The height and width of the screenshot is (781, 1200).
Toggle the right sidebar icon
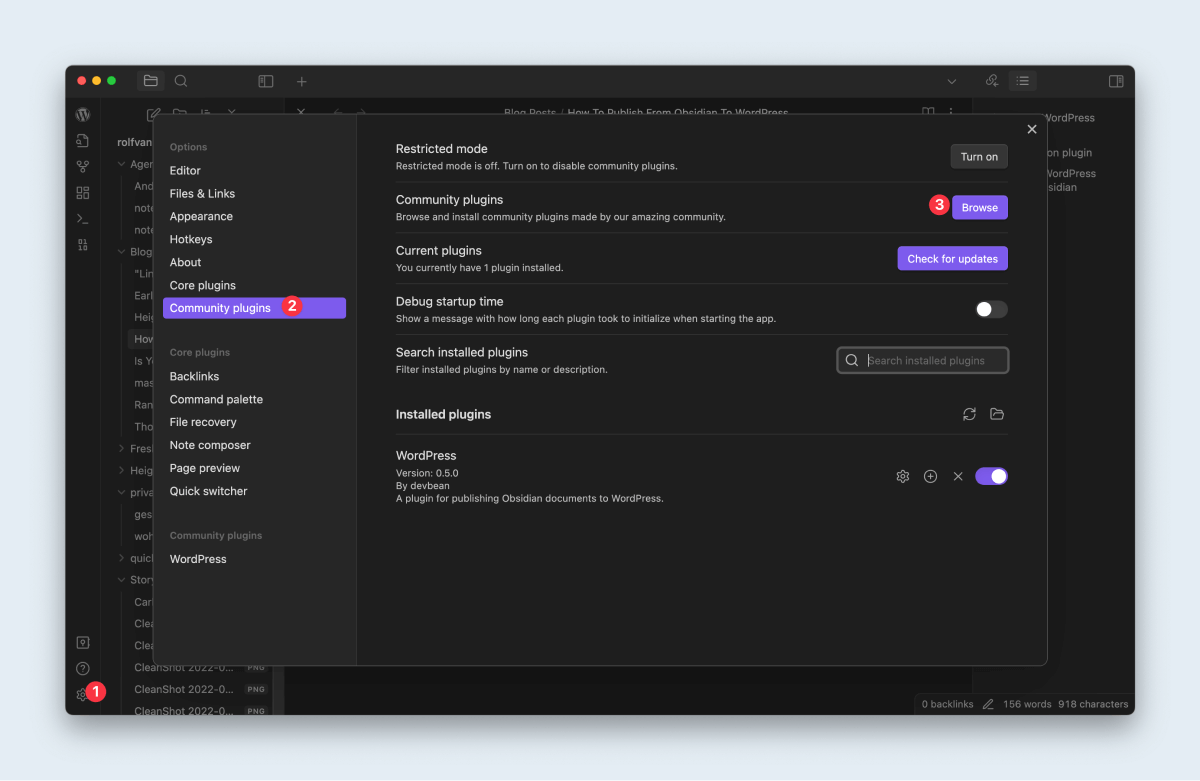(x=1116, y=81)
